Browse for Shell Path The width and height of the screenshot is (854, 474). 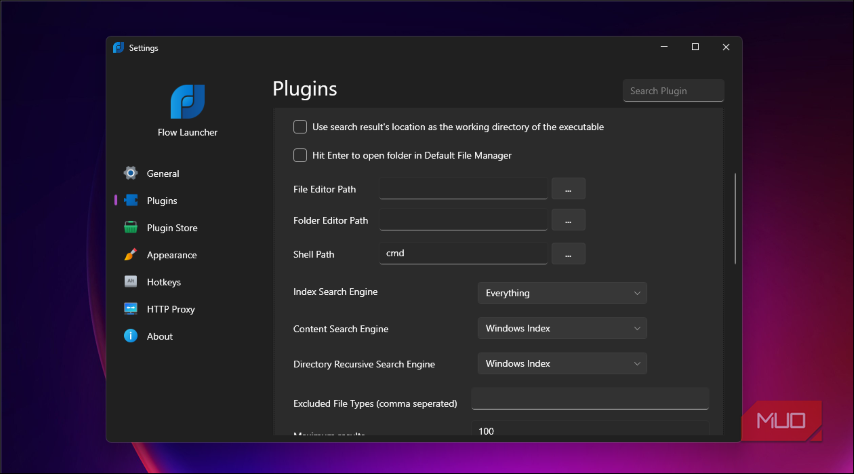[x=568, y=254]
